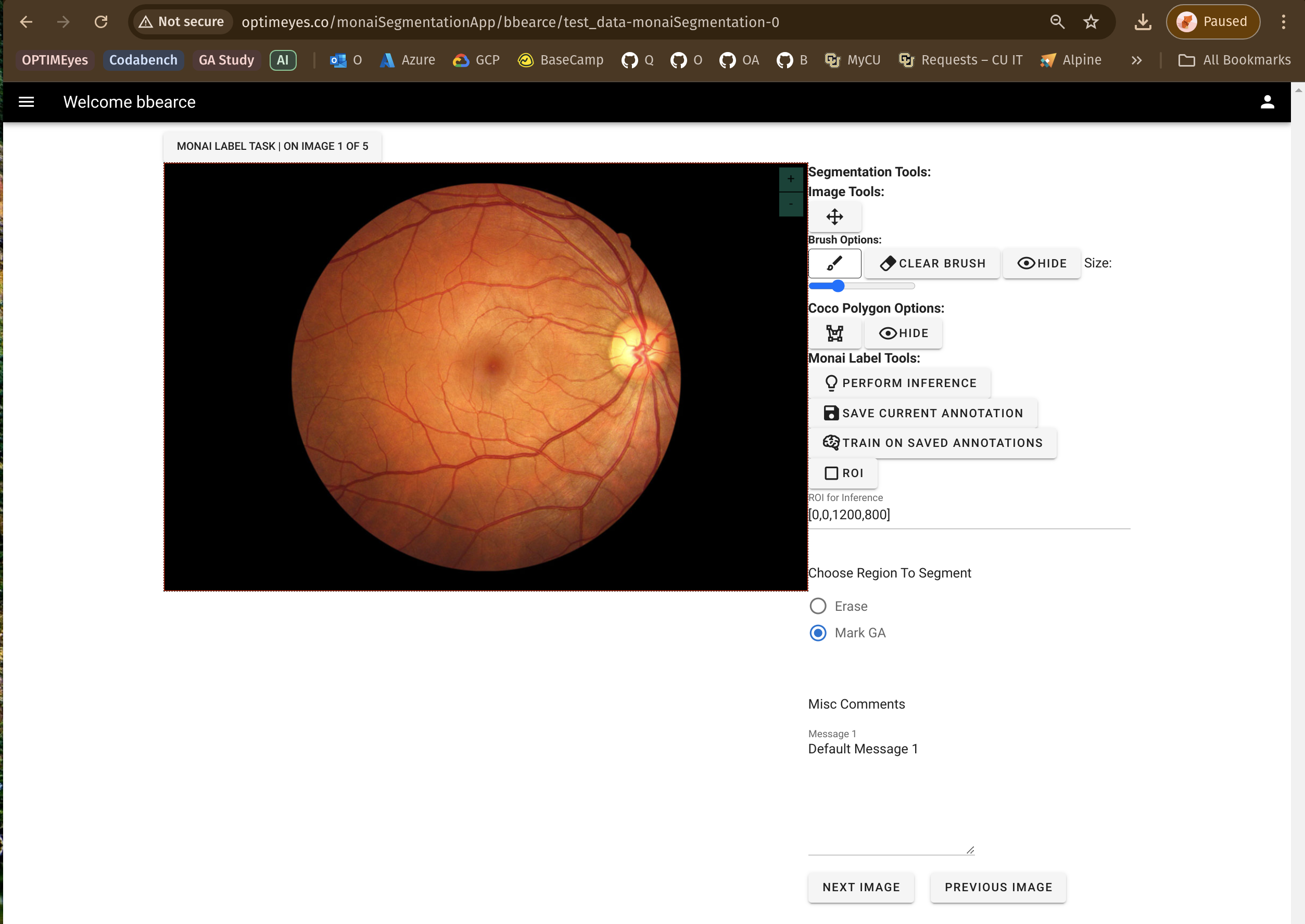Reload the current page
This screenshot has width=1305, height=924.
coord(101,22)
